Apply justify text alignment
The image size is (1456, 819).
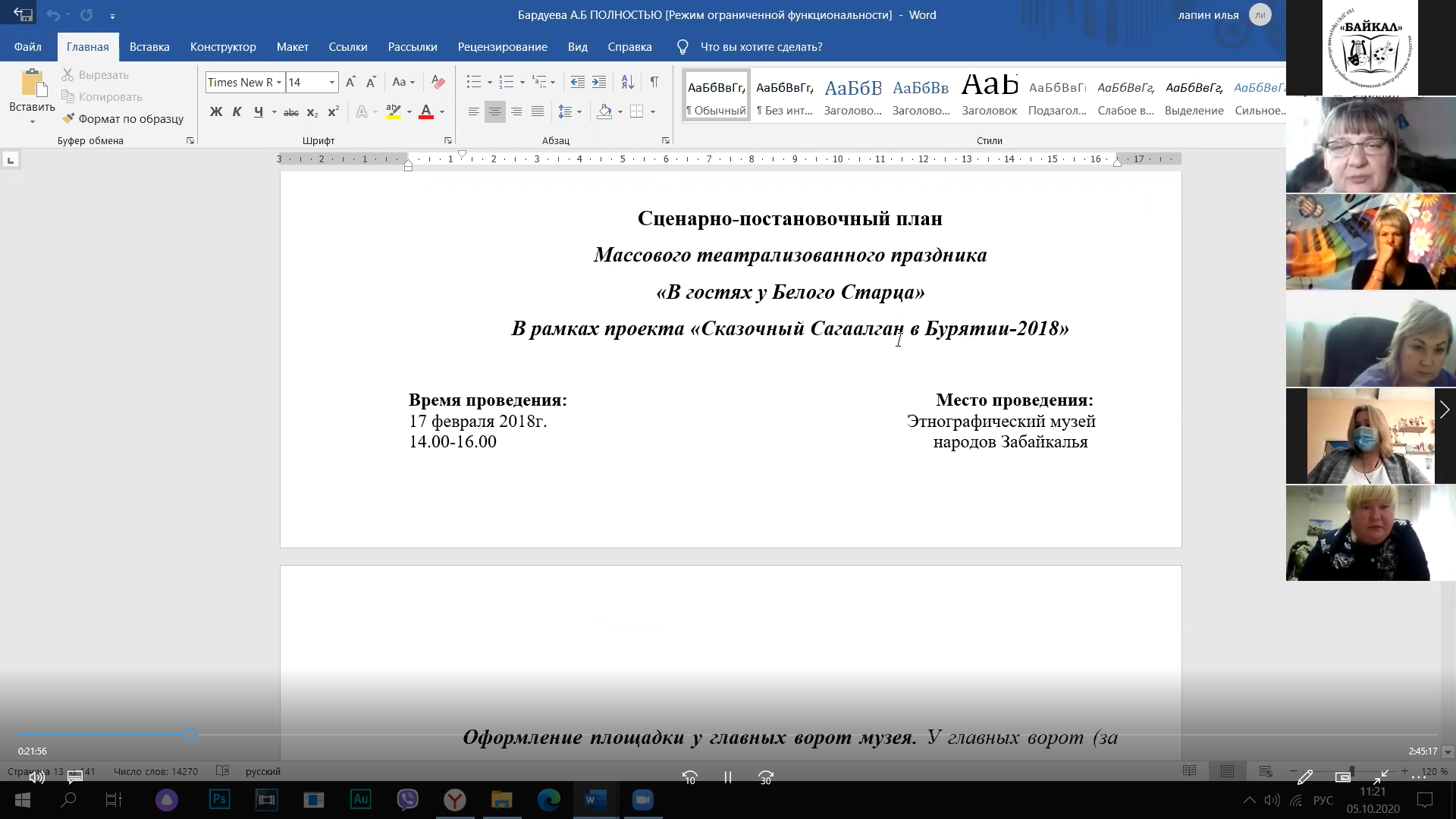tap(538, 112)
